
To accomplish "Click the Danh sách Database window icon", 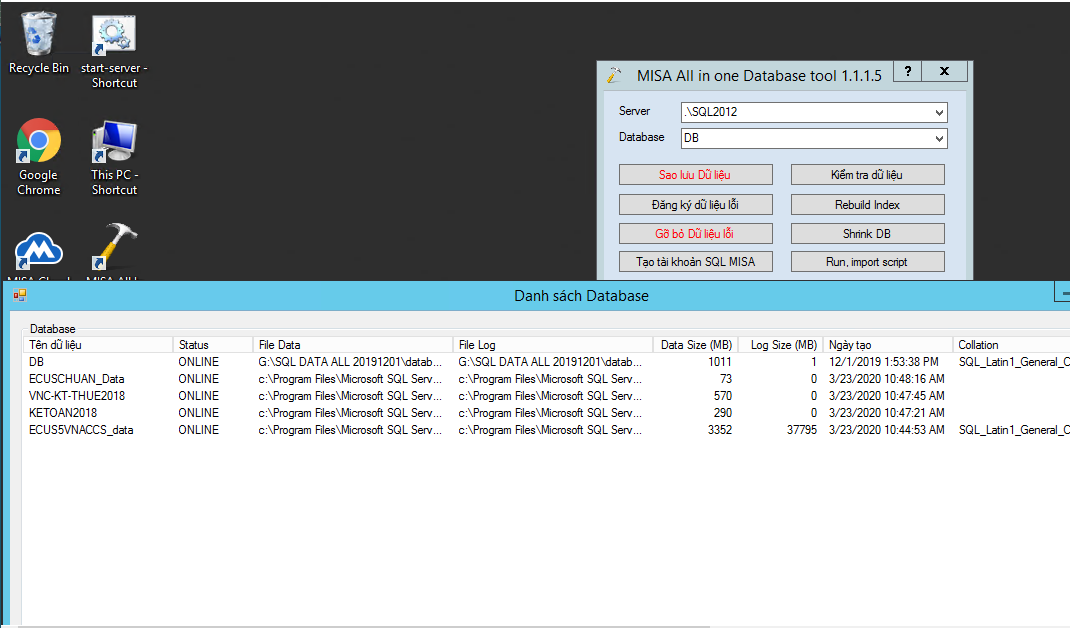I will click(x=20, y=295).
